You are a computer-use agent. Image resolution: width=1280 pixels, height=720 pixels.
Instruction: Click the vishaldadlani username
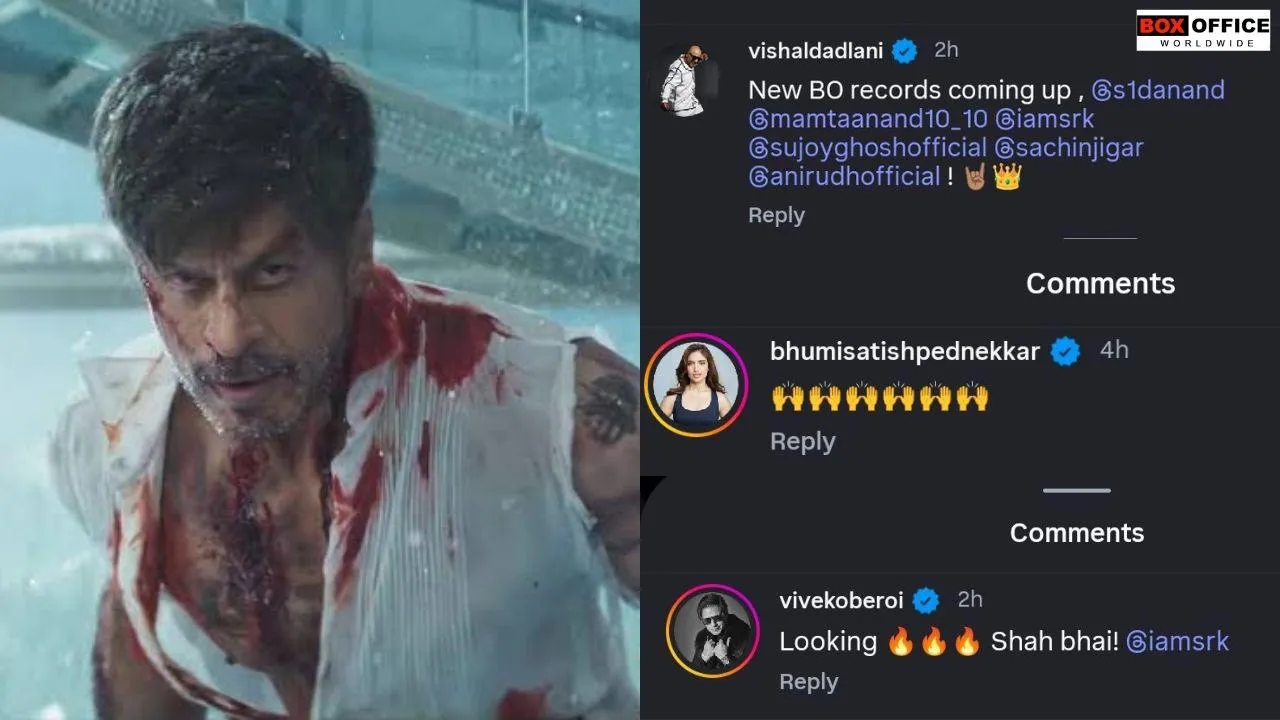tap(815, 50)
